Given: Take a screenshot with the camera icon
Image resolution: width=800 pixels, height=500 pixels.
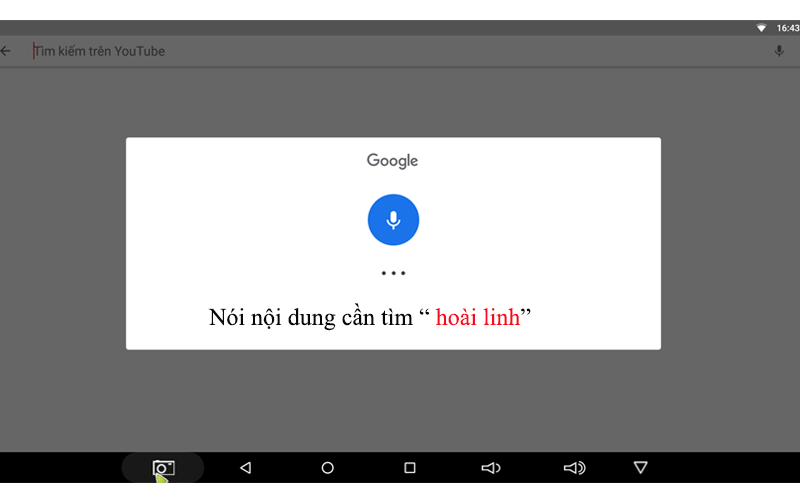Looking at the screenshot, I should pos(163,467).
